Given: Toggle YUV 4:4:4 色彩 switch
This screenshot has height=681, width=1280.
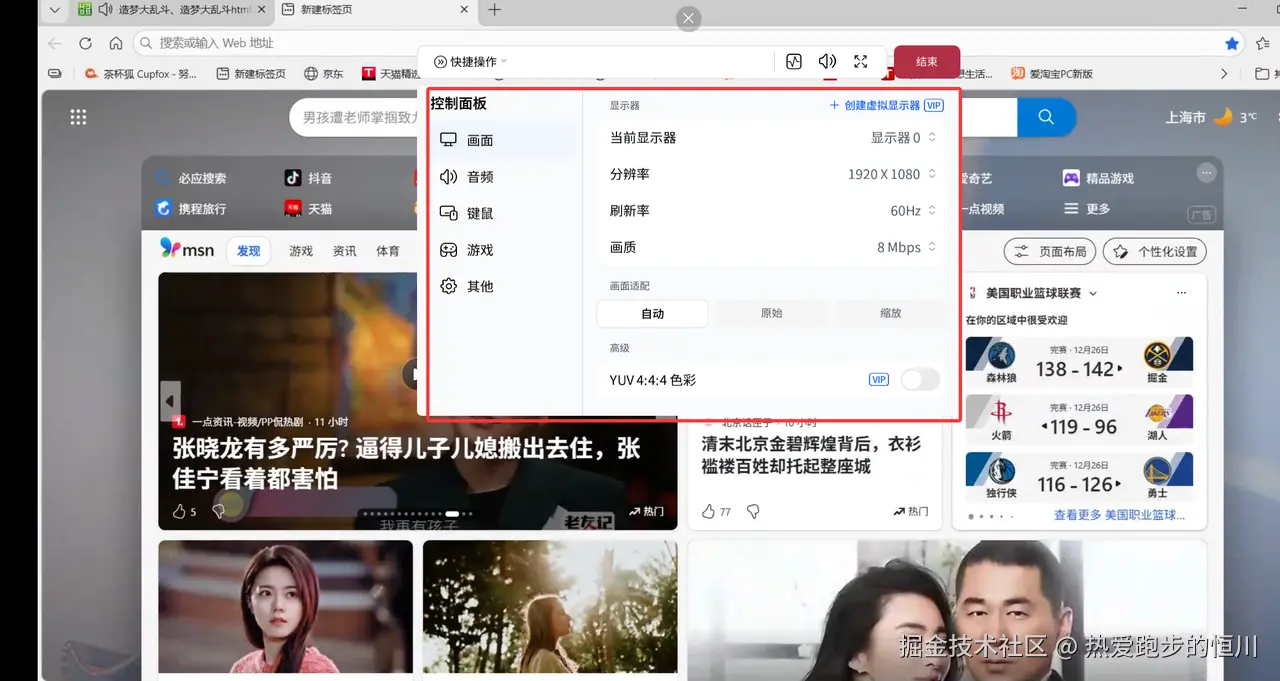Looking at the screenshot, I should click(919, 379).
